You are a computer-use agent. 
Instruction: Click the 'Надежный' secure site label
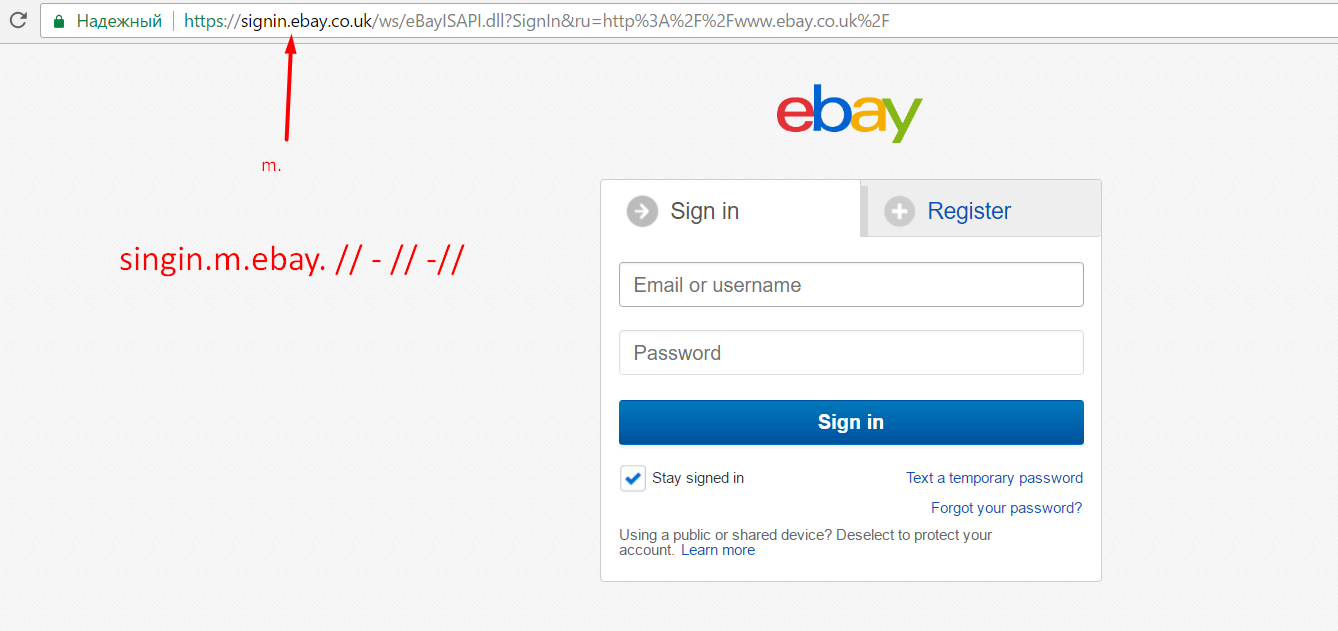(x=119, y=21)
